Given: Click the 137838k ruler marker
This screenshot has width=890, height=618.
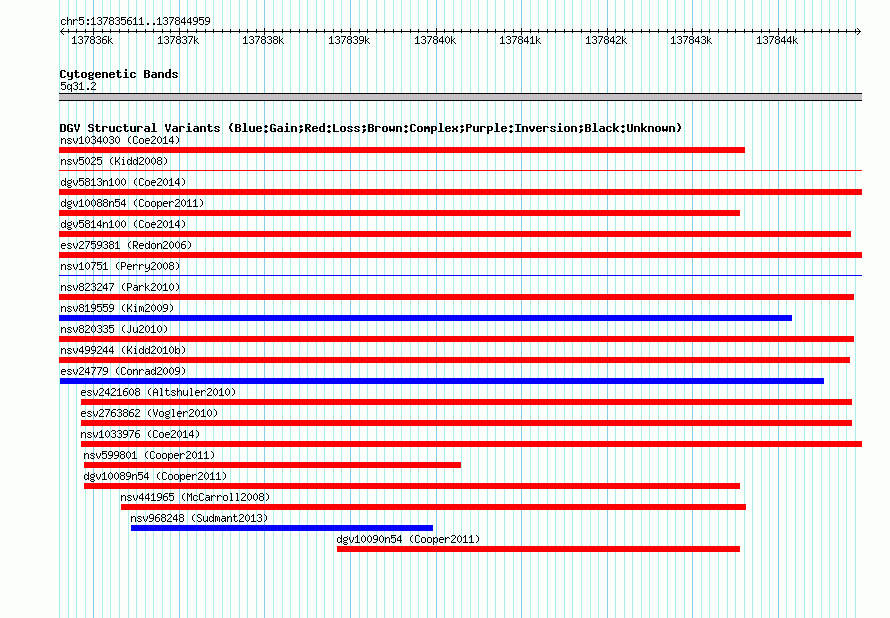Looking at the screenshot, I should point(263,40).
